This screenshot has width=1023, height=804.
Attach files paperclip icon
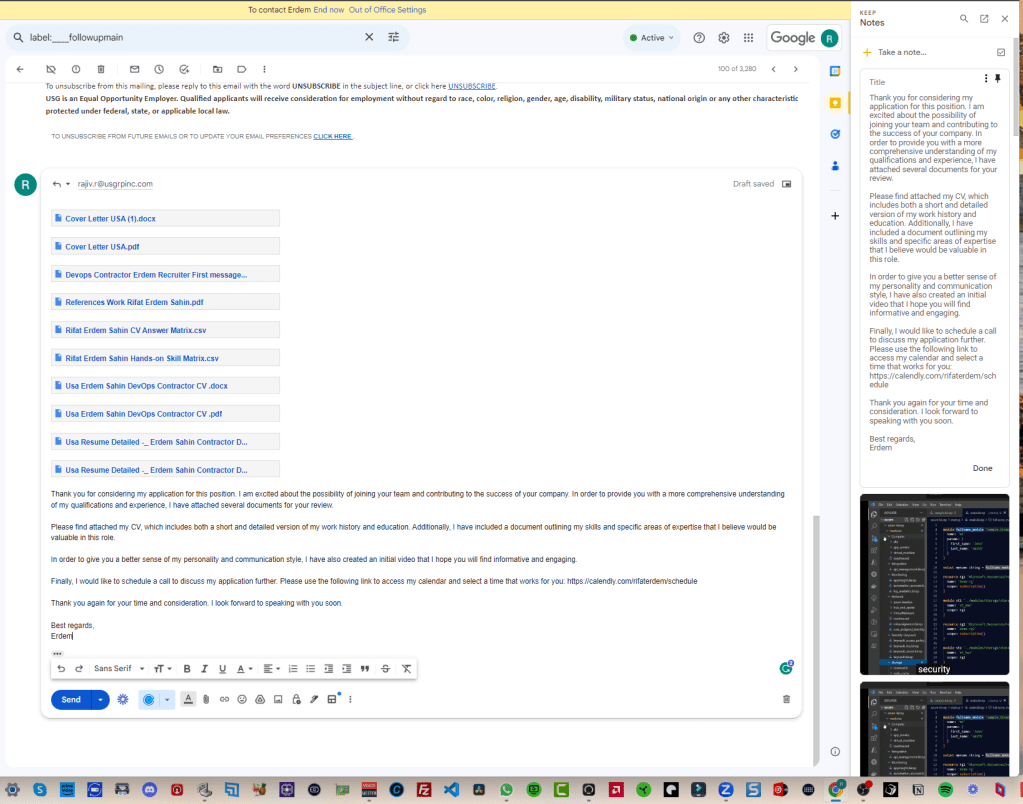click(x=206, y=699)
